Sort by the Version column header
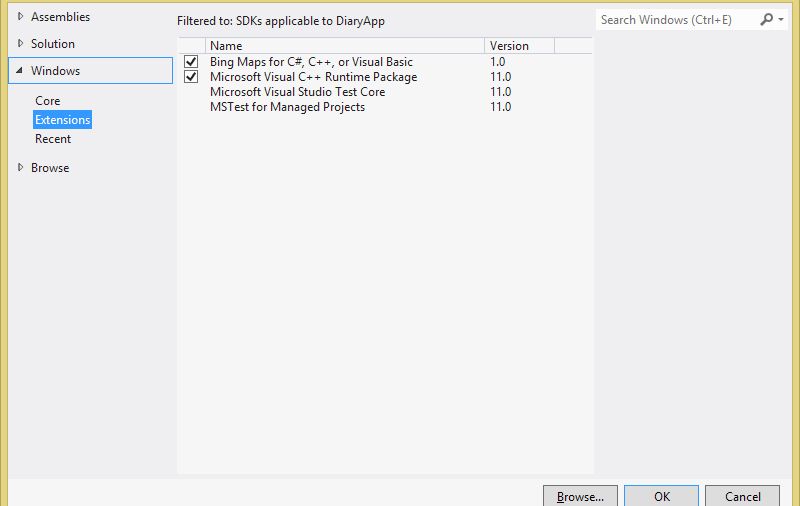The height and width of the screenshot is (506, 800). tap(519, 45)
